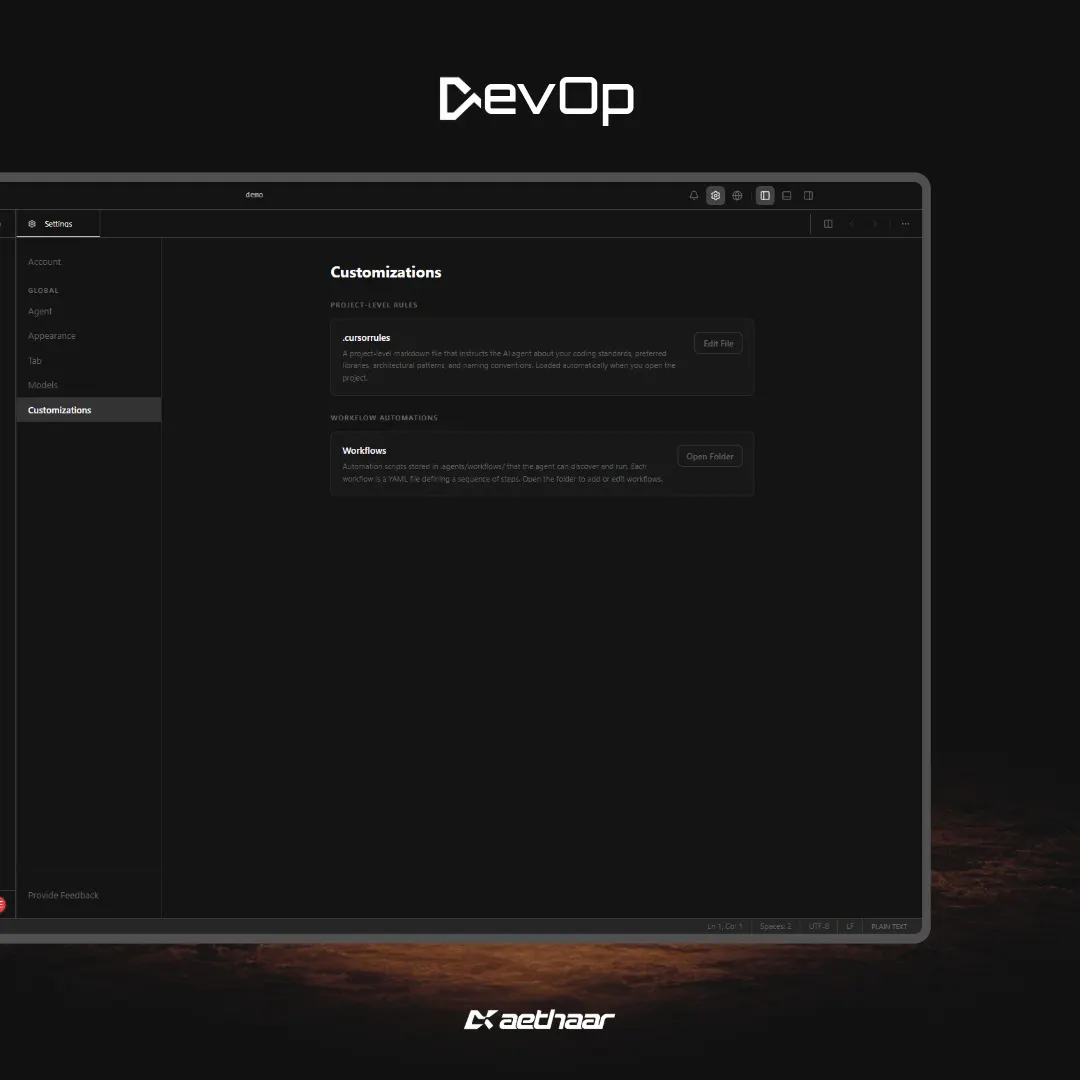Click Open Folder for Workflows

(x=709, y=457)
